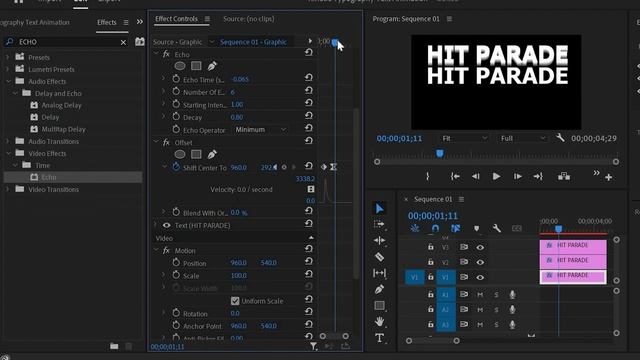Select the Type tool
This screenshot has width=640, height=360.
(x=379, y=338)
